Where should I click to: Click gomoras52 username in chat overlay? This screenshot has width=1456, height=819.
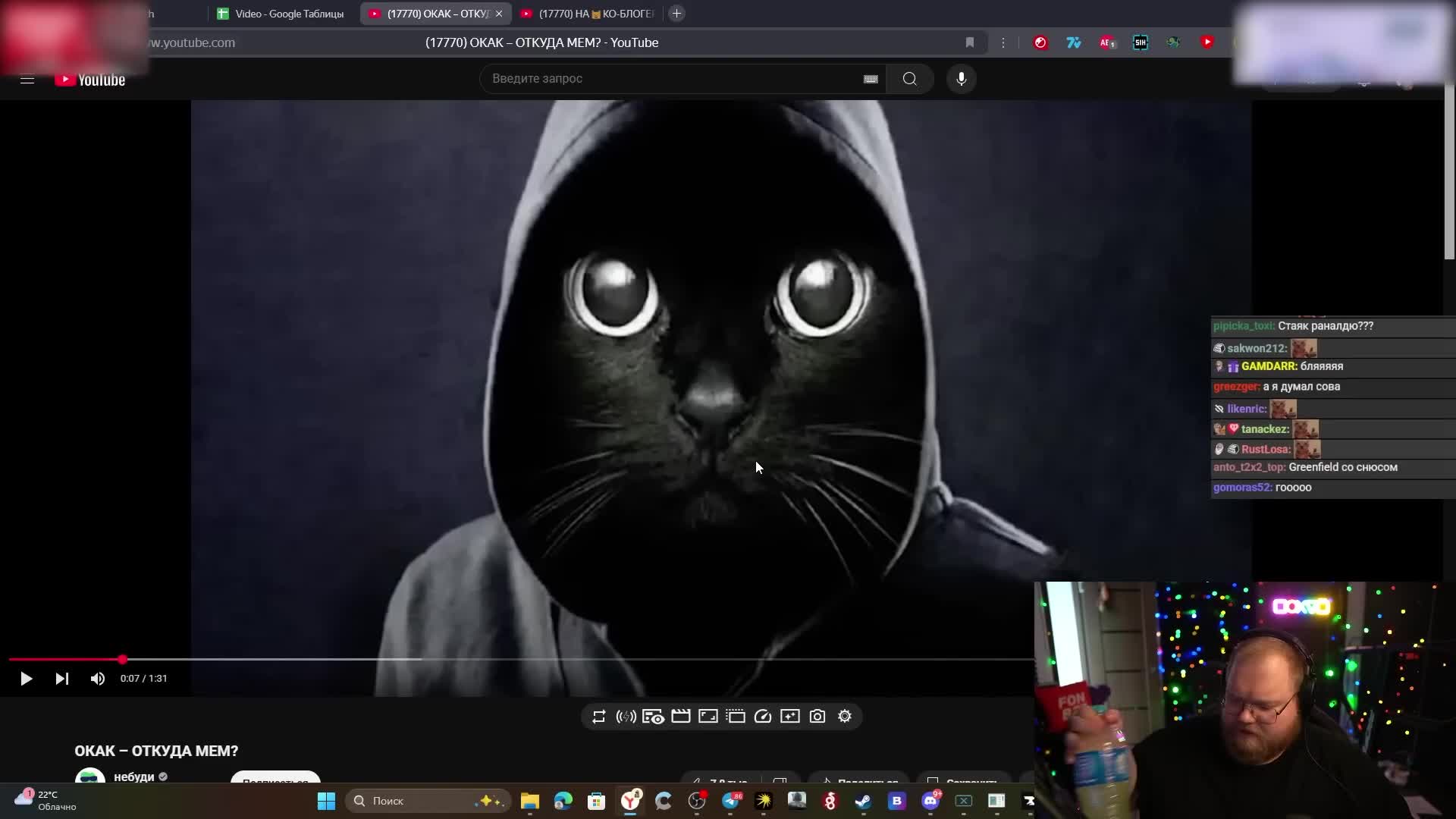coord(1242,488)
